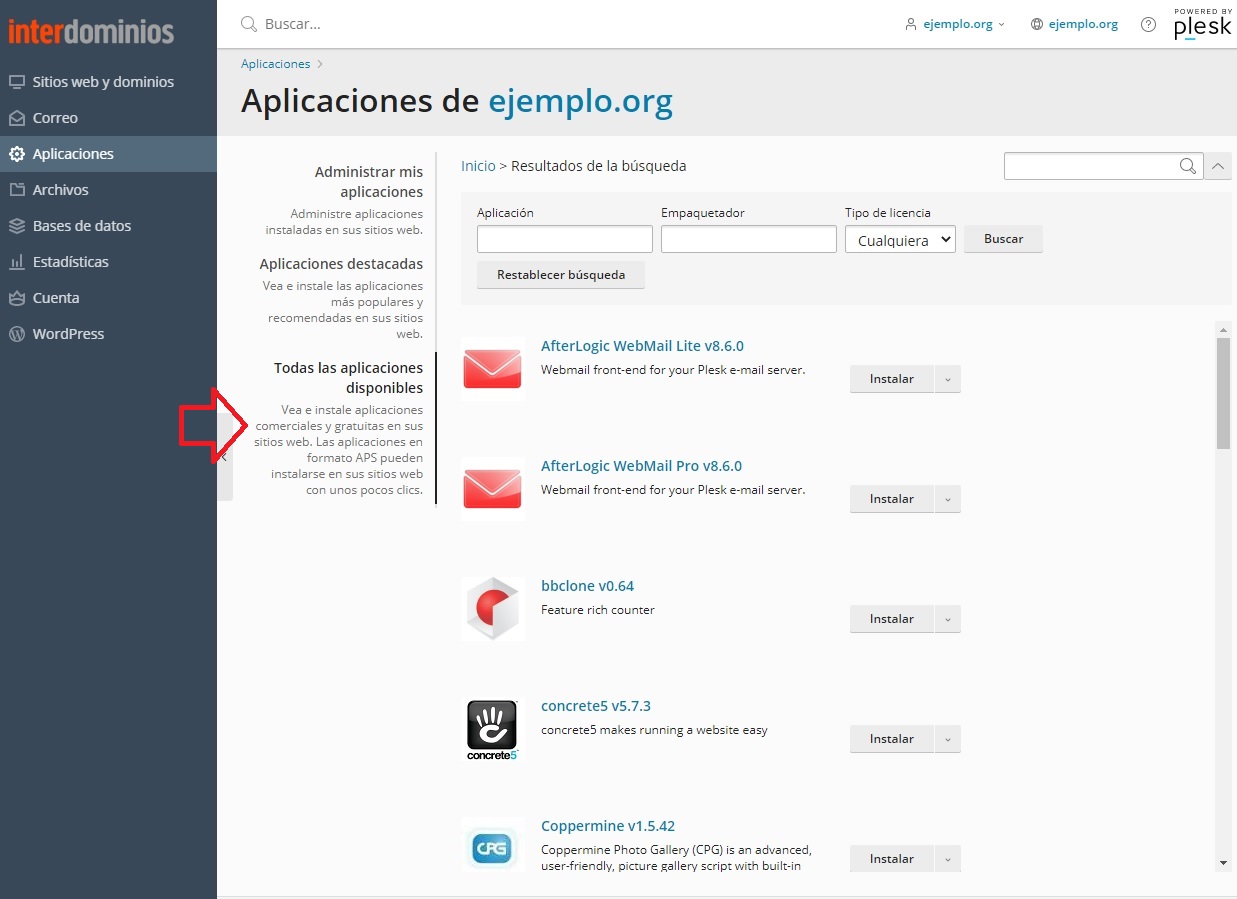Click the Coppermine CPG logo
1237x899 pixels.
[x=492, y=849]
